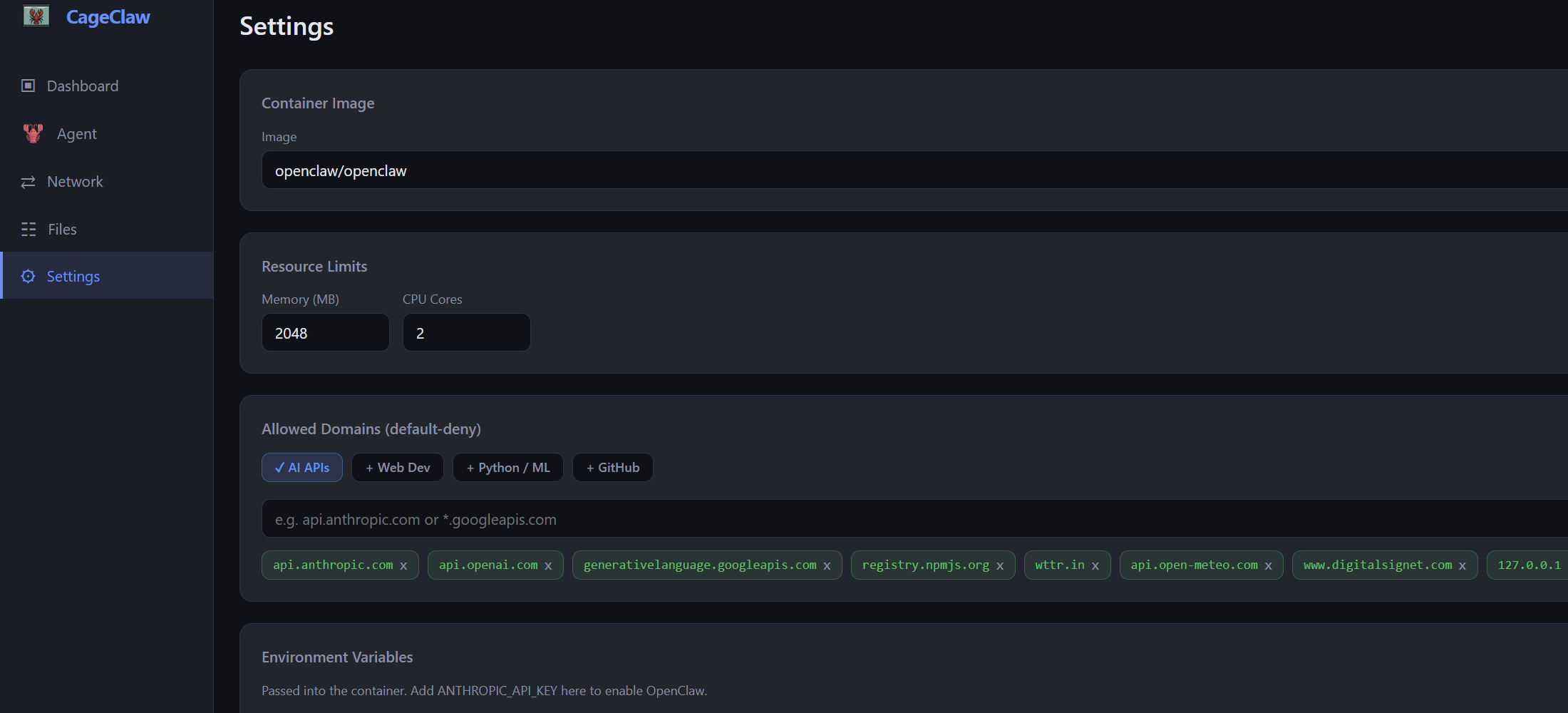Remove the generativelanguage.googleapis.com domain
The height and width of the screenshot is (713, 1568).
(827, 565)
